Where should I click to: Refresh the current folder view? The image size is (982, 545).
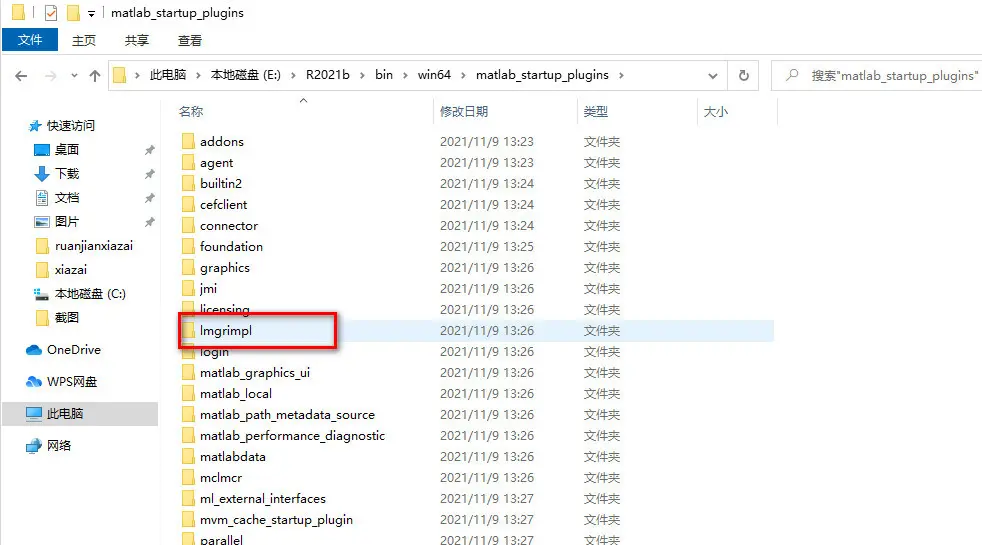click(743, 75)
